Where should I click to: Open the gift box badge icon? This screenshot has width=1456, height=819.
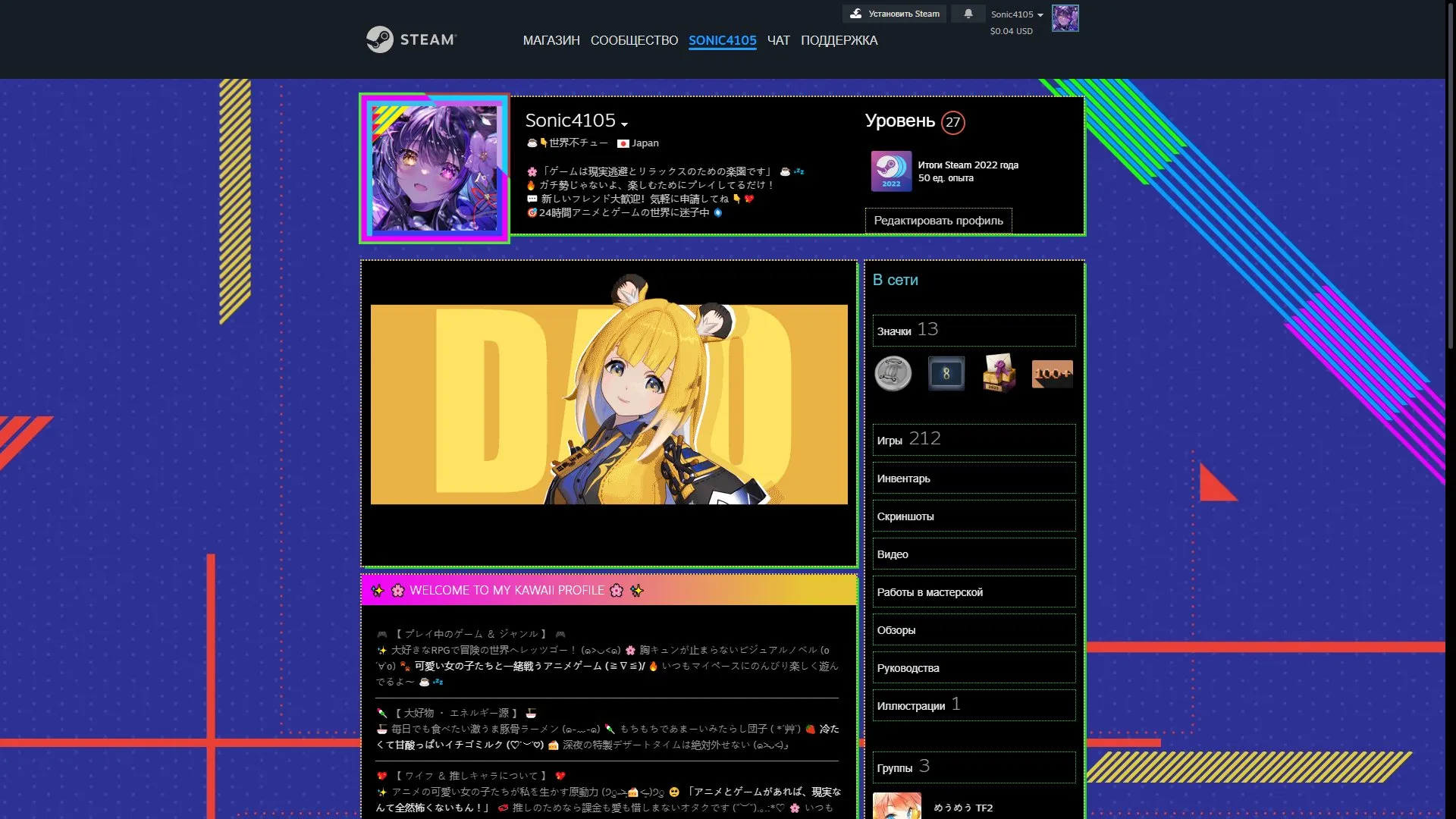click(999, 373)
